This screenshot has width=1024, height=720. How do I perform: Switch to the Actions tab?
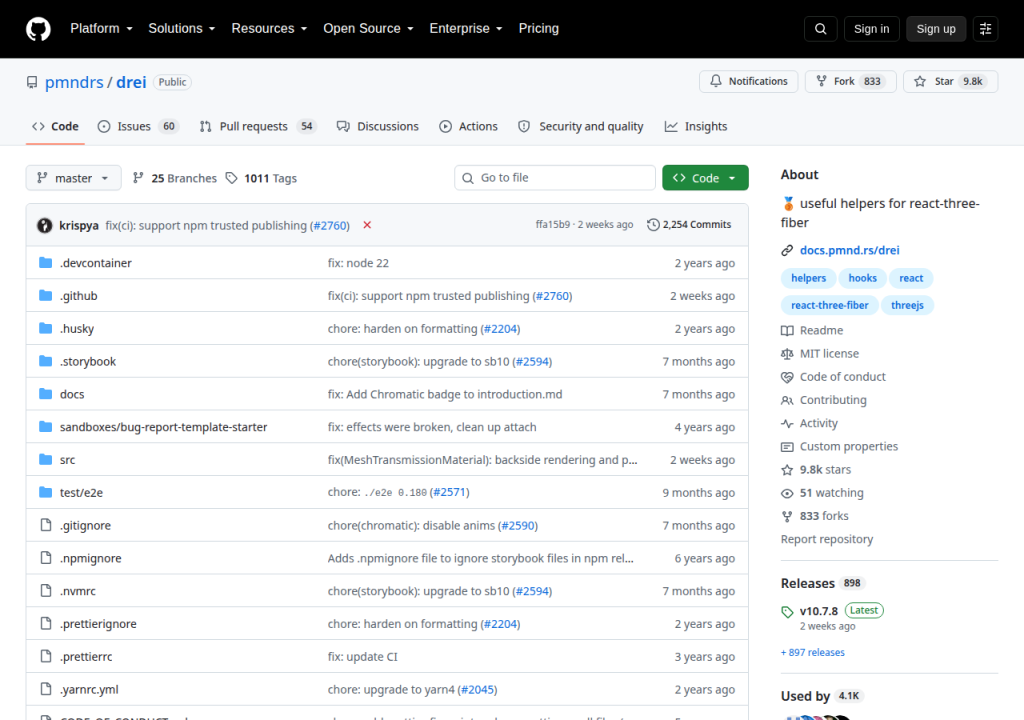click(x=468, y=127)
